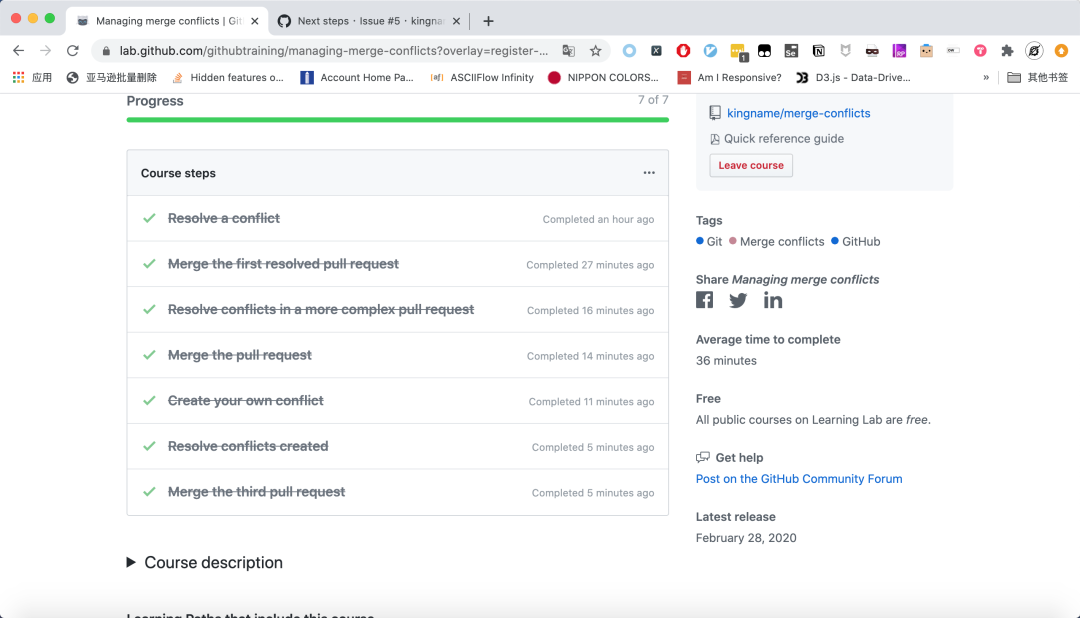The height and width of the screenshot is (618, 1080).
Task: Open the Hidden features bookmark
Action: click(227, 77)
